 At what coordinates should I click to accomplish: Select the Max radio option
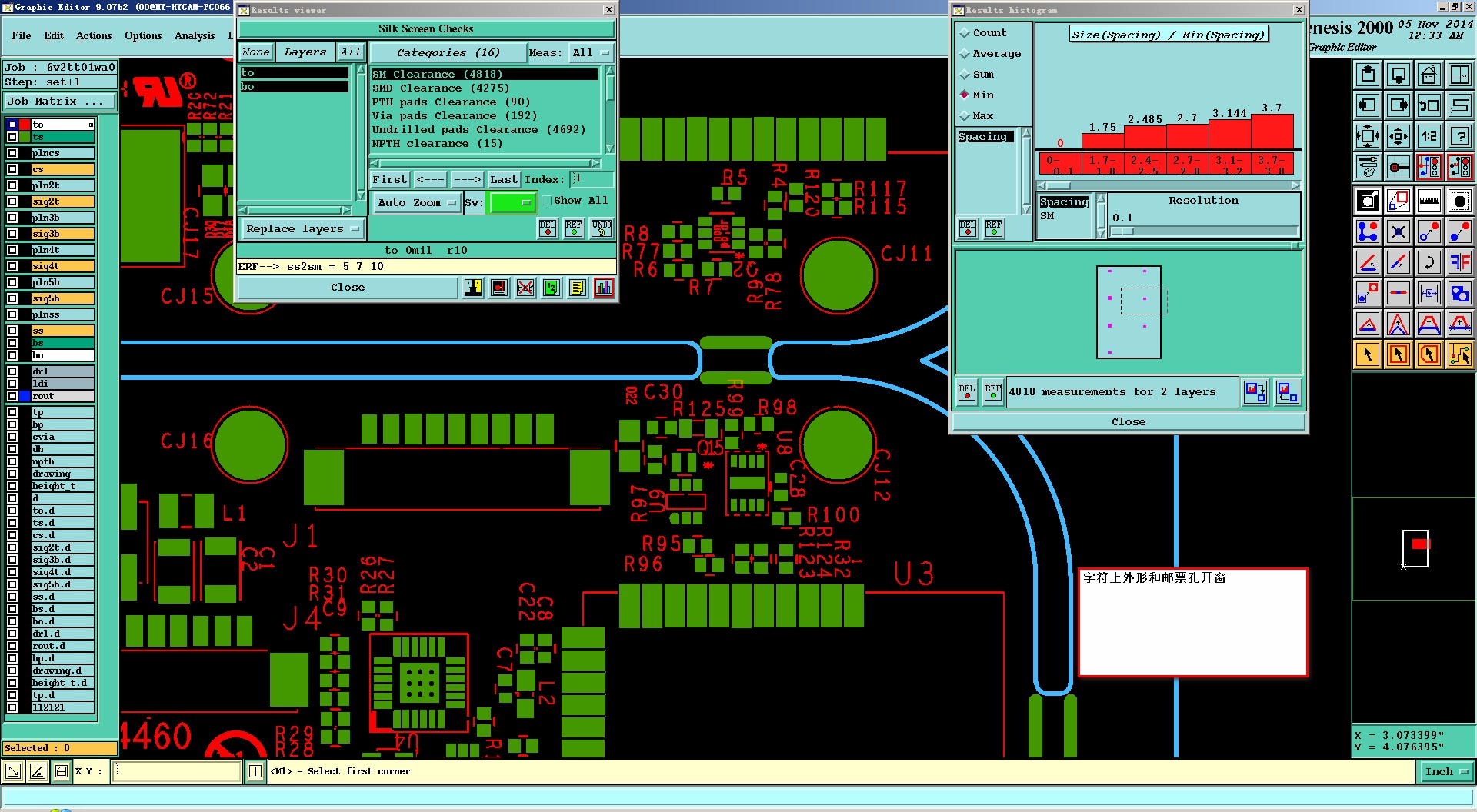click(x=965, y=115)
